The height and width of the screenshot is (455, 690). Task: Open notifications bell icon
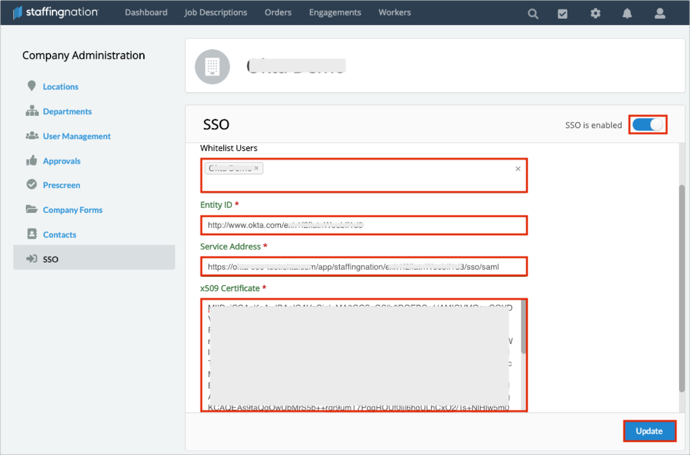tap(627, 13)
